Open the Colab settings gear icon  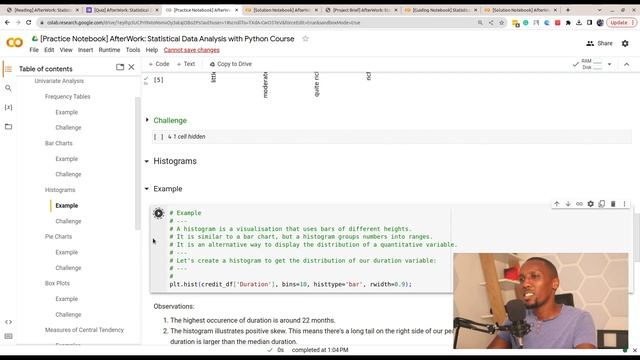625,43
